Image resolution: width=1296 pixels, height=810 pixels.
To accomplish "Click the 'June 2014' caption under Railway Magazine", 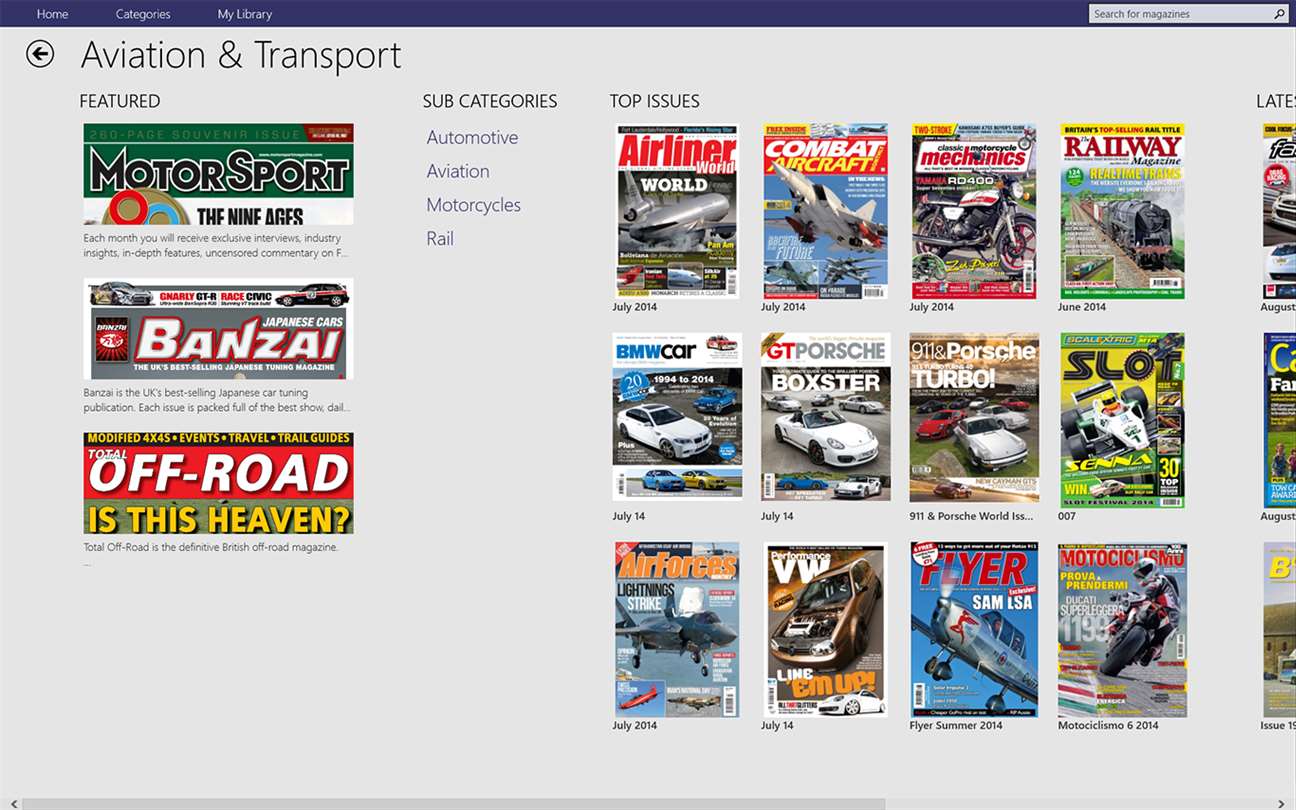I will tap(1082, 308).
